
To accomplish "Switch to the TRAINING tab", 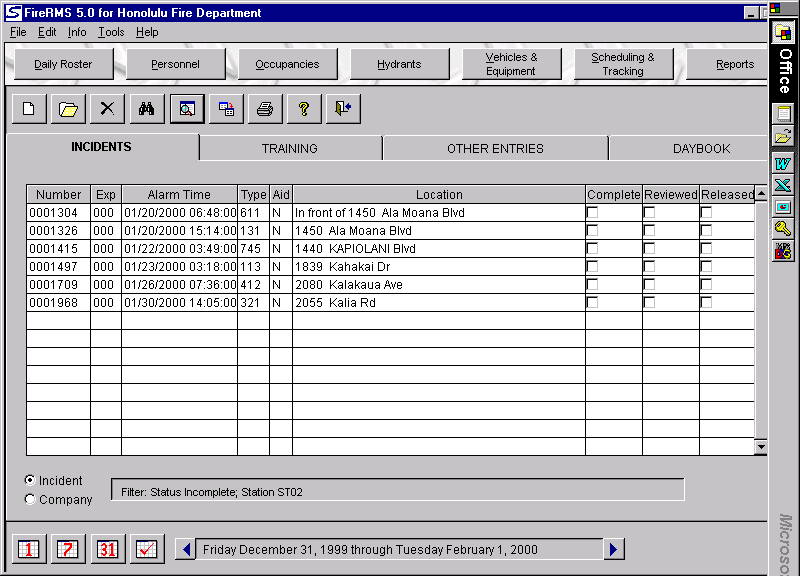I will 290,148.
